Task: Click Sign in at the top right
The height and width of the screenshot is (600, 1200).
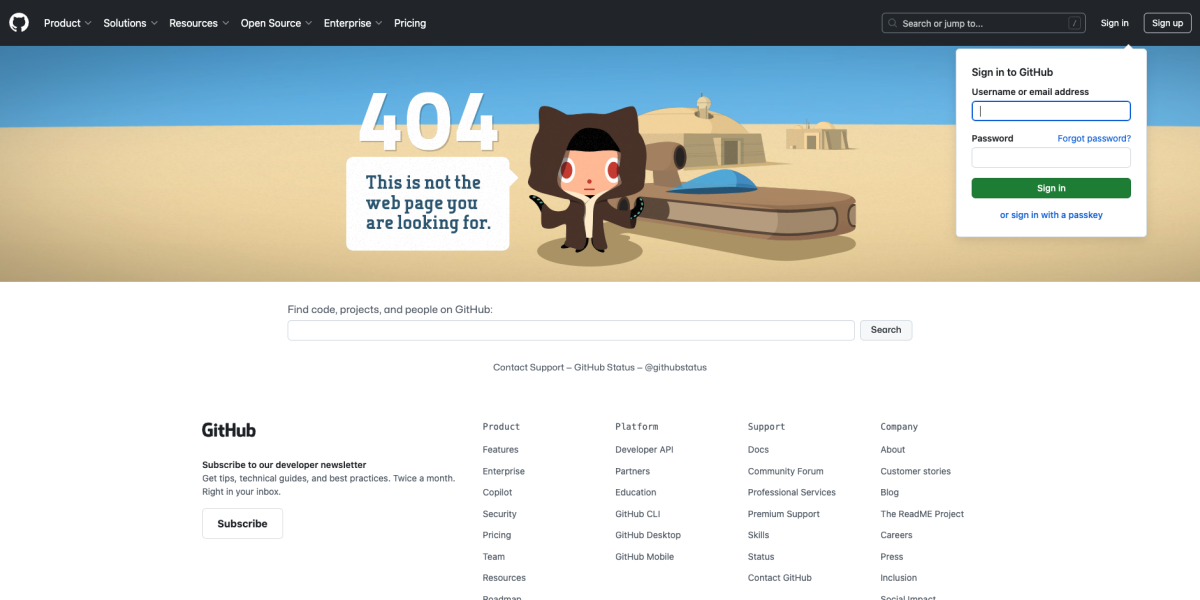Action: [x=1114, y=23]
